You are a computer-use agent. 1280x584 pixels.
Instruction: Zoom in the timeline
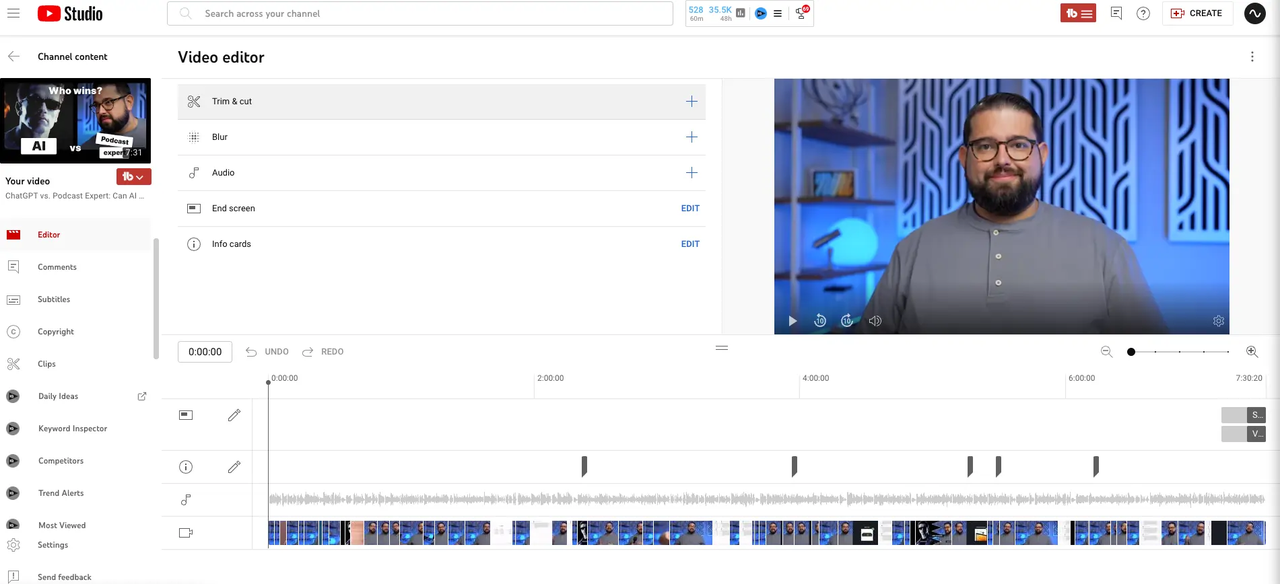(x=1252, y=352)
